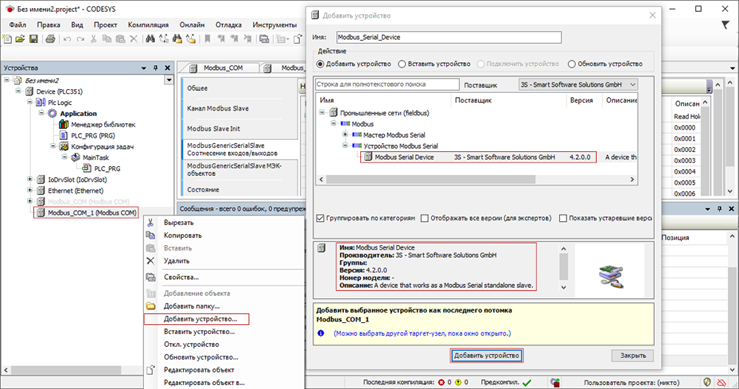739x389 pixels.
Task: Click the Имя device name field
Action: 449,37
